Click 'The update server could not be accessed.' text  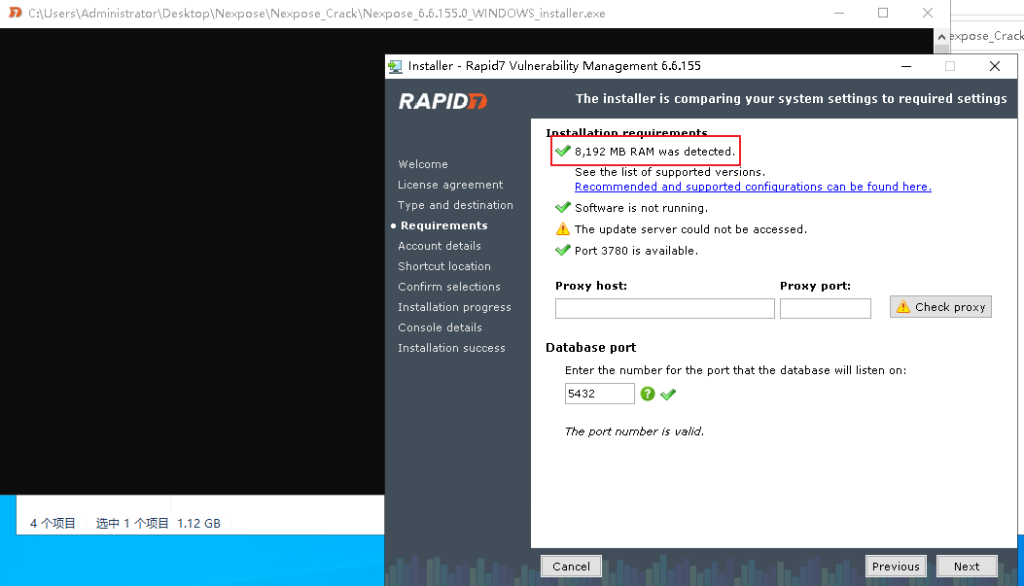tap(691, 229)
